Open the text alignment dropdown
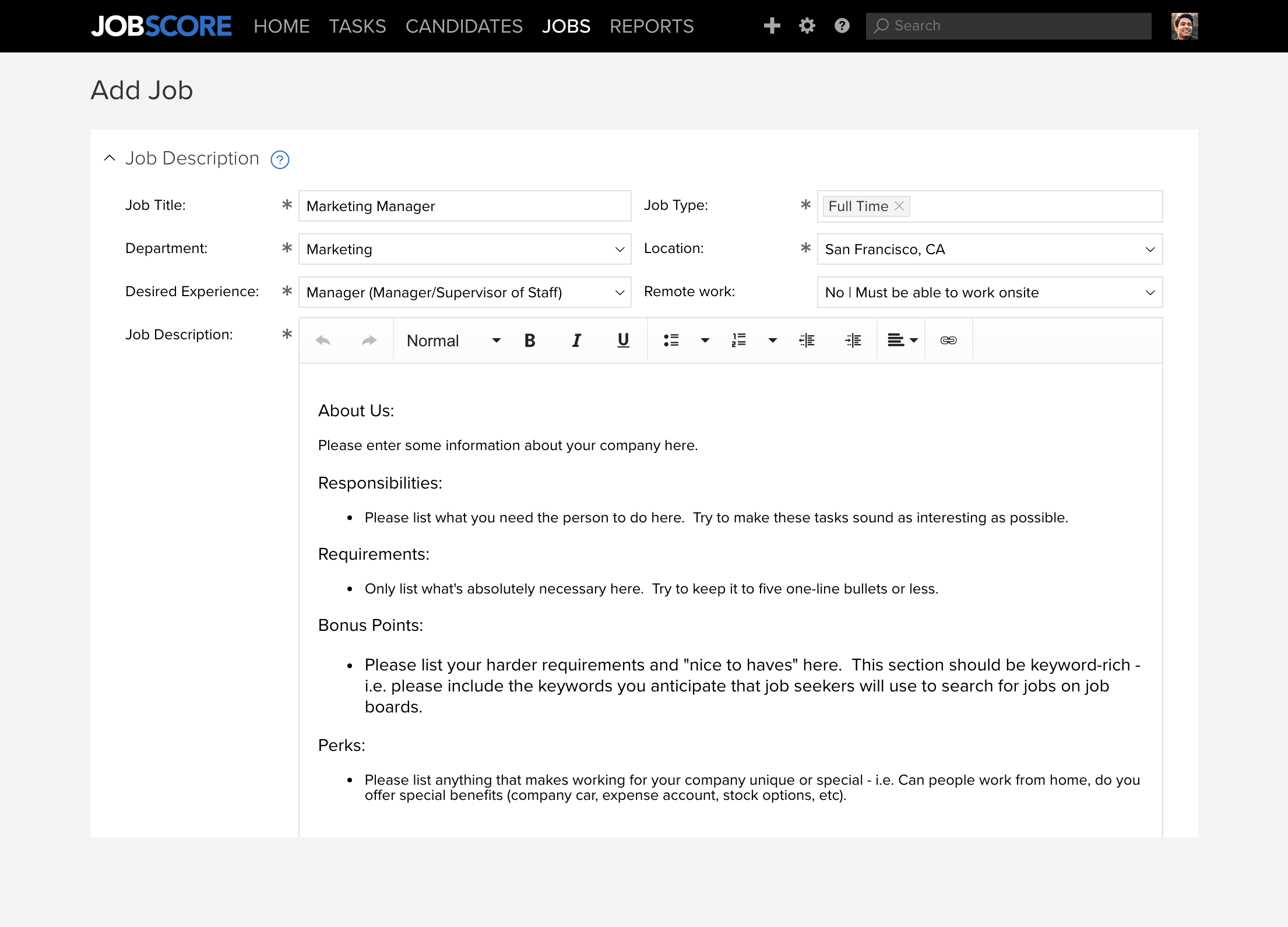The image size is (1288, 927). [x=902, y=340]
